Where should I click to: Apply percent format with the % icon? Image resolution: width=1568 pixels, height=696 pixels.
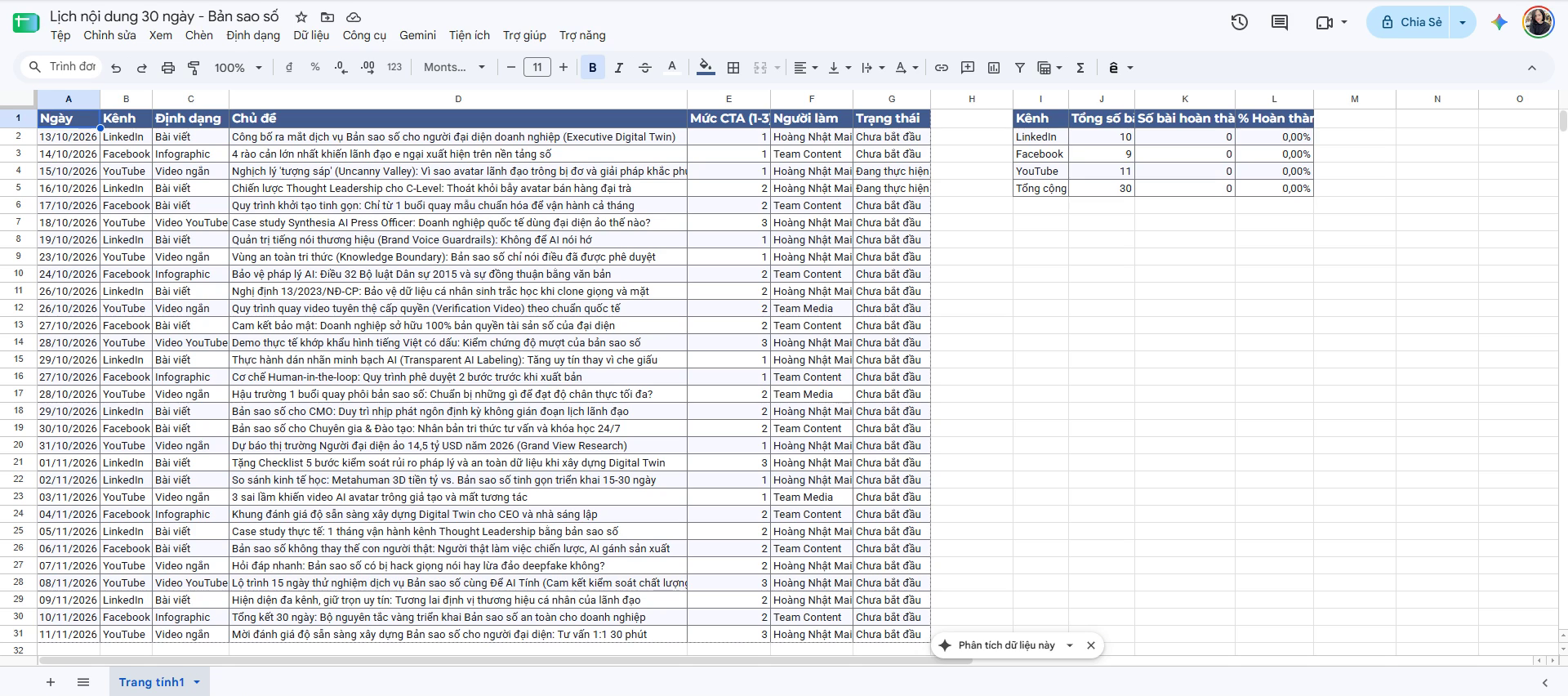[315, 67]
